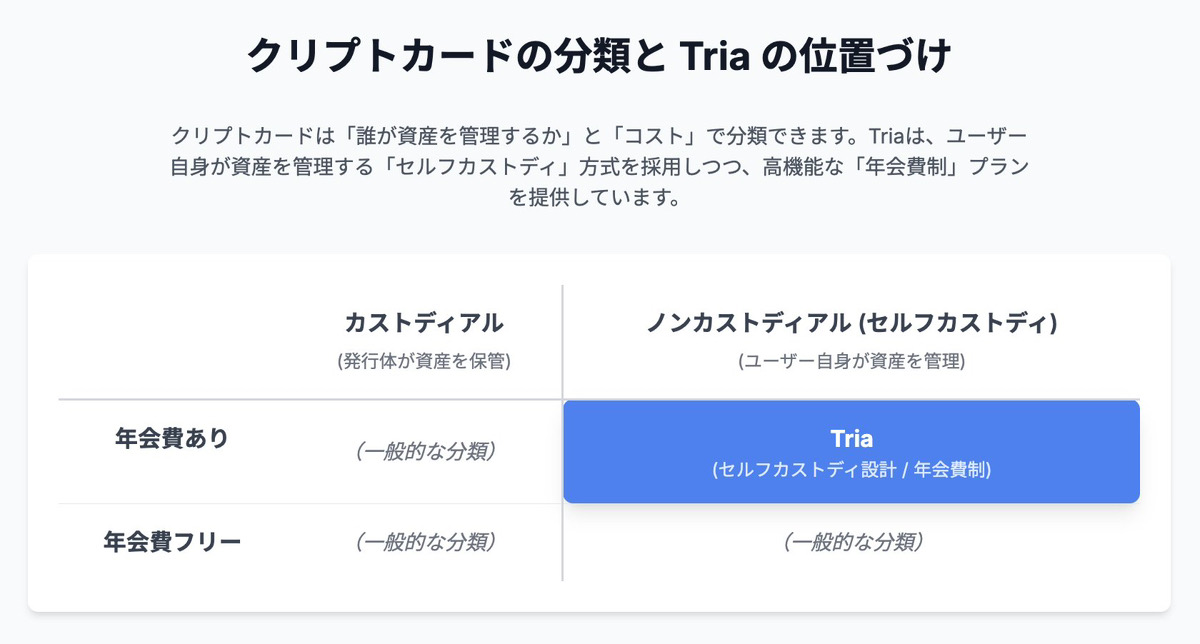1200x644 pixels.
Task: Click the (一般的な分類) cell in the 年会費あり row
Action: click(x=424, y=451)
